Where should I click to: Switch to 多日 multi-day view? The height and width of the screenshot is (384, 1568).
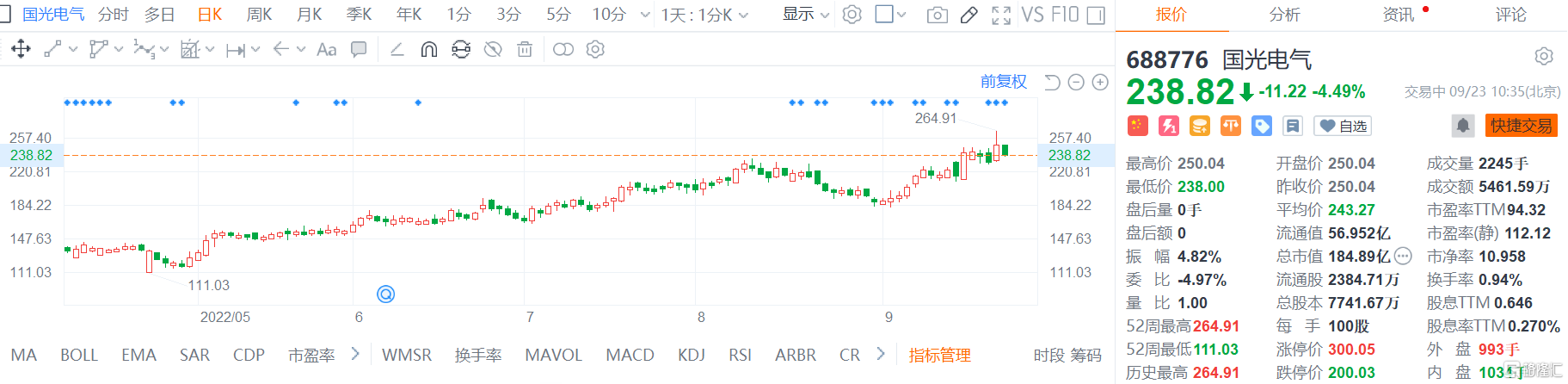[160, 15]
